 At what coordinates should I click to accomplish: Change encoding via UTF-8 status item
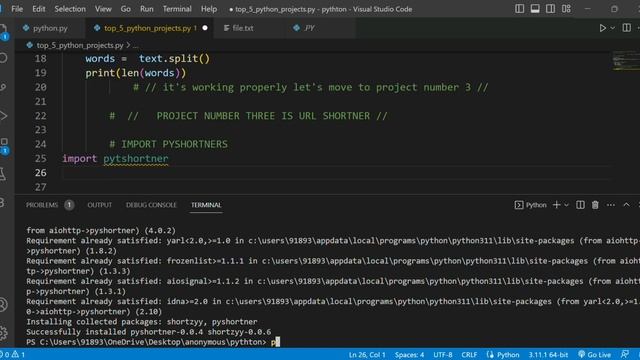tap(442, 355)
